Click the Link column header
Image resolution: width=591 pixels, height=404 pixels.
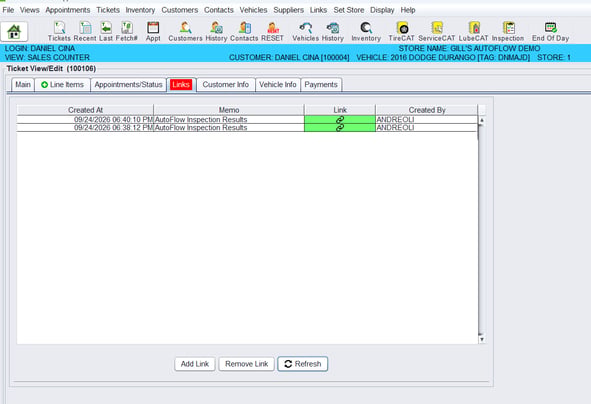[x=340, y=110]
